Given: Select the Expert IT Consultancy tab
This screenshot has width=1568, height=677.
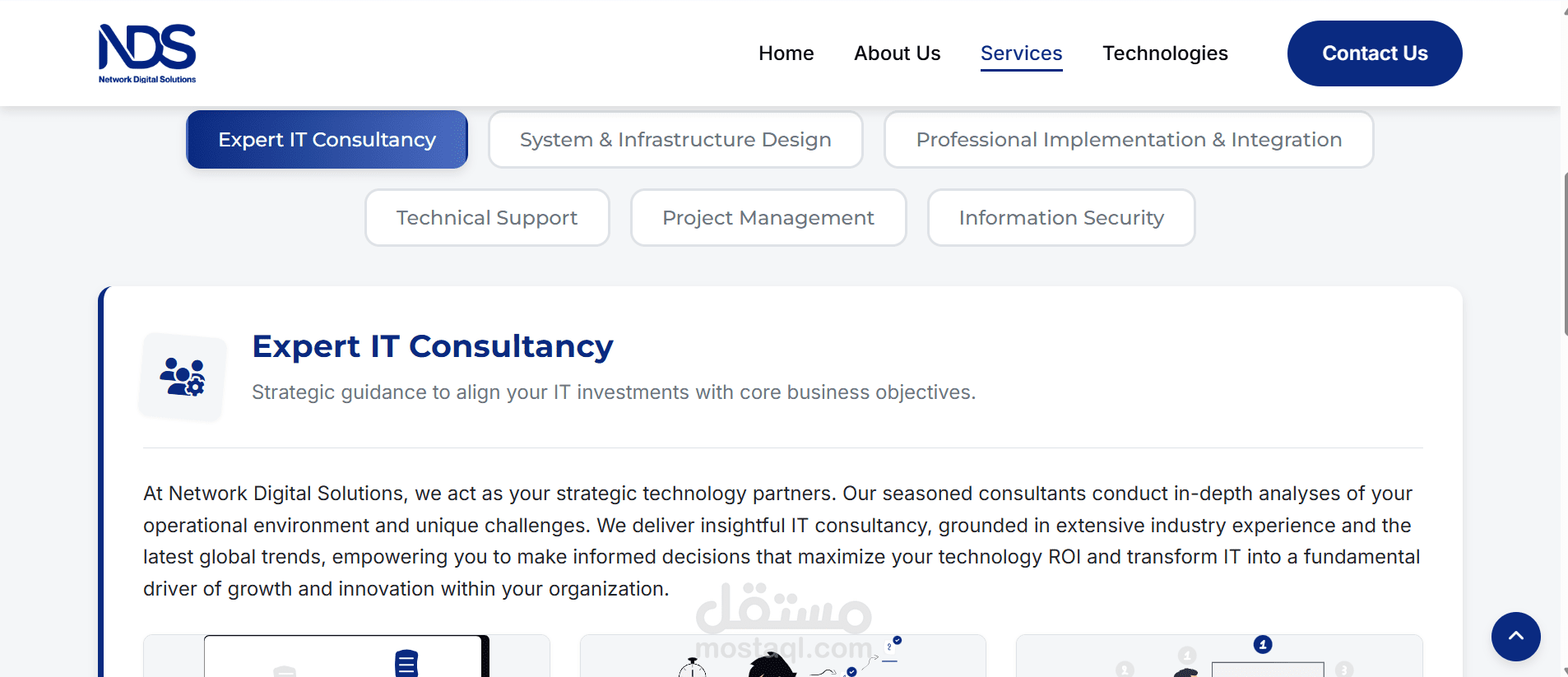Looking at the screenshot, I should (x=327, y=140).
